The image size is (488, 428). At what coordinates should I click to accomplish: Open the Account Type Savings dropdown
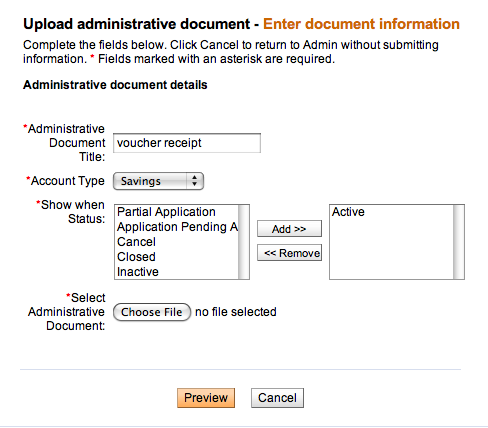tap(158, 181)
